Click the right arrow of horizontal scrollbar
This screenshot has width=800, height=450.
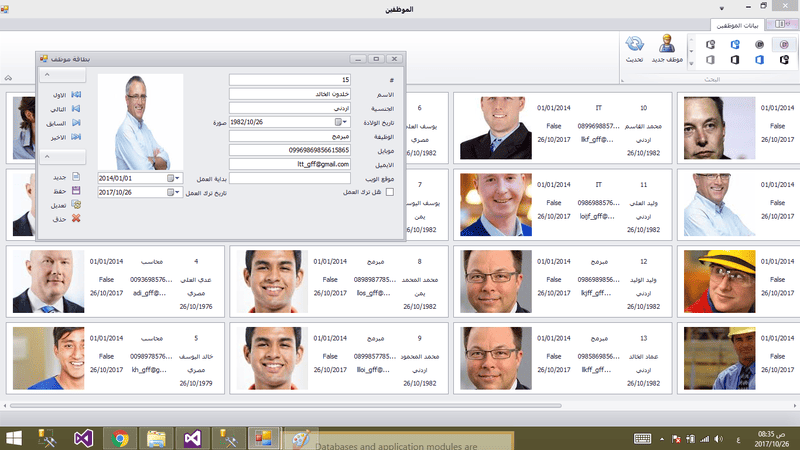click(x=794, y=406)
